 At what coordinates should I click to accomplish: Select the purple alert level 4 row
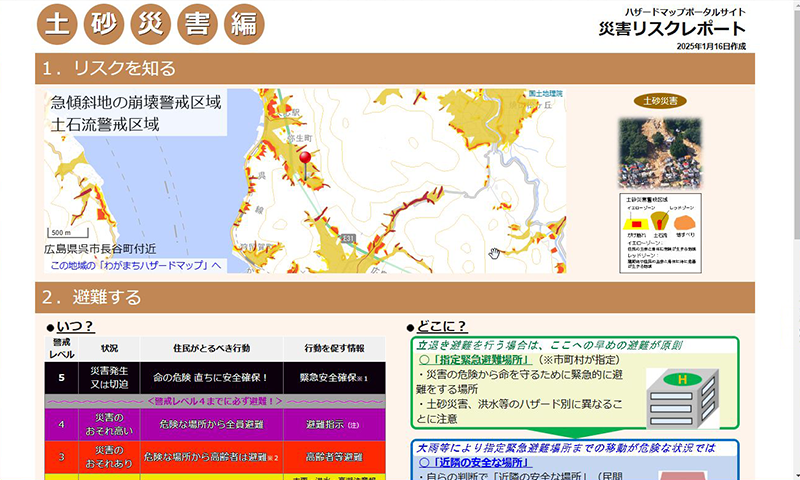pyautogui.click(x=215, y=424)
